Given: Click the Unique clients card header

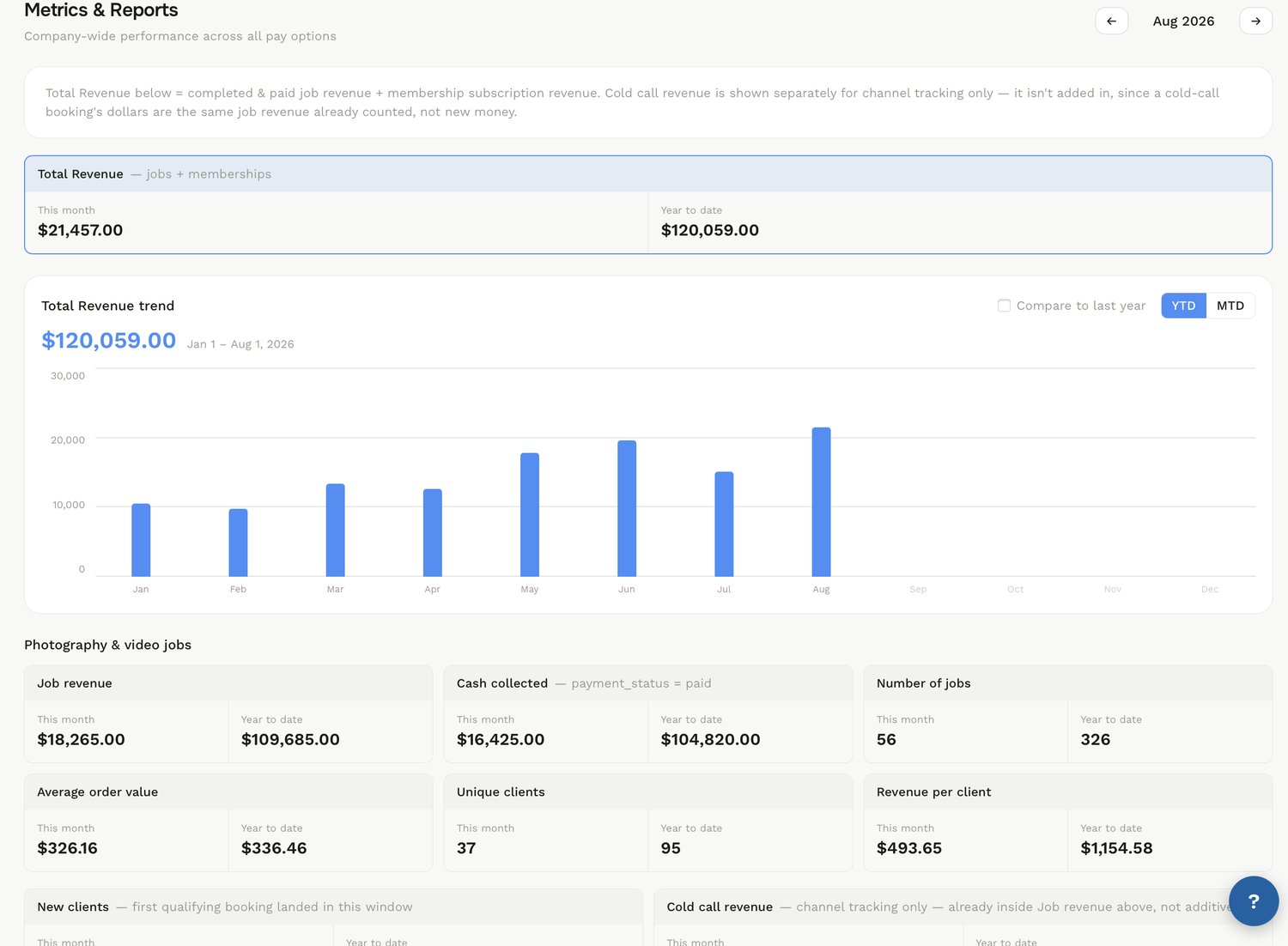Looking at the screenshot, I should pos(648,791).
